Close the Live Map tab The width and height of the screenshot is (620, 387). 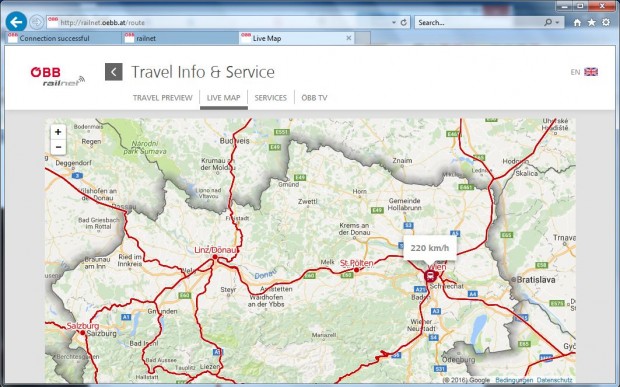click(x=349, y=38)
